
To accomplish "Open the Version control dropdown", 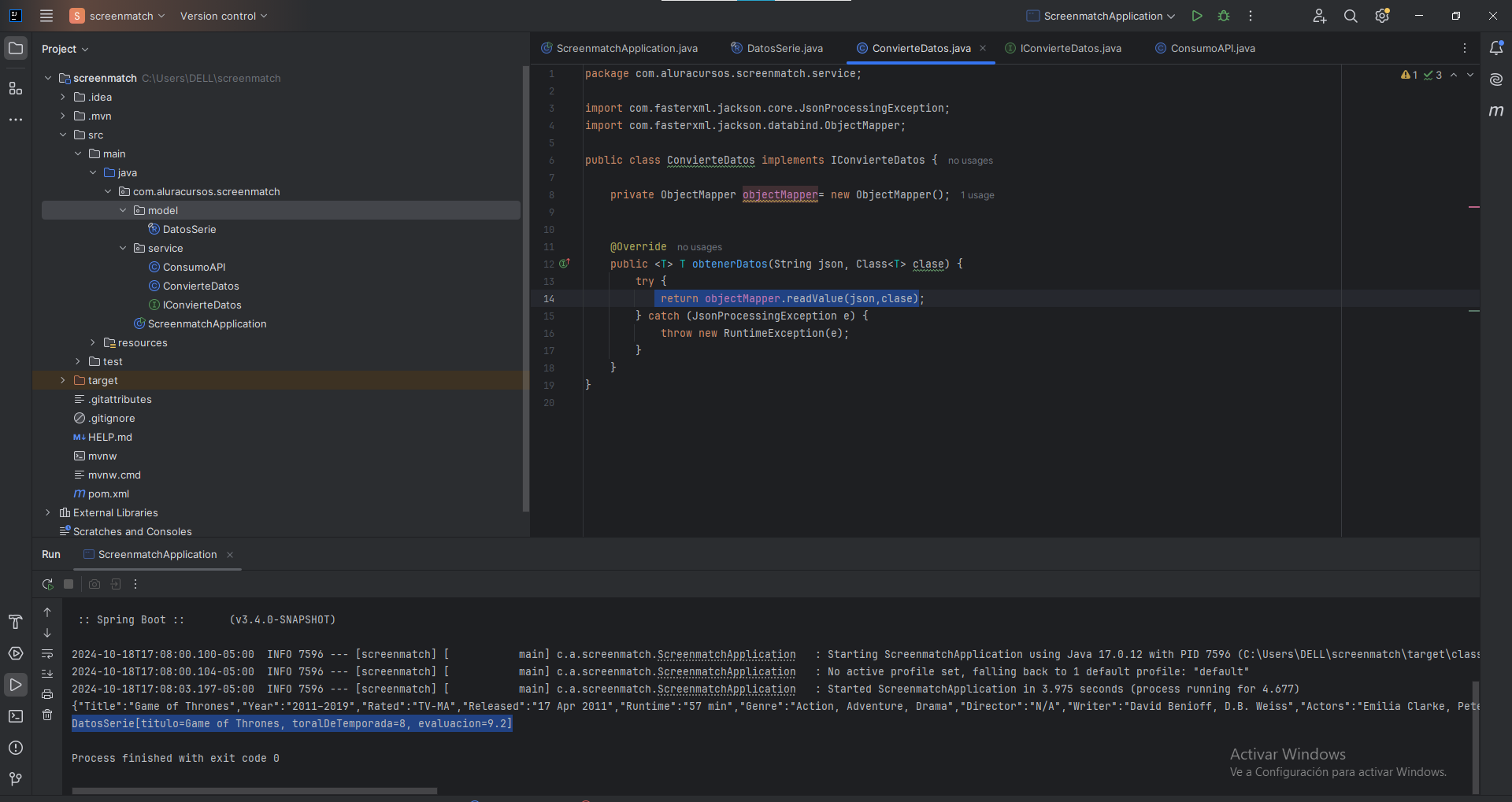I will tap(224, 16).
